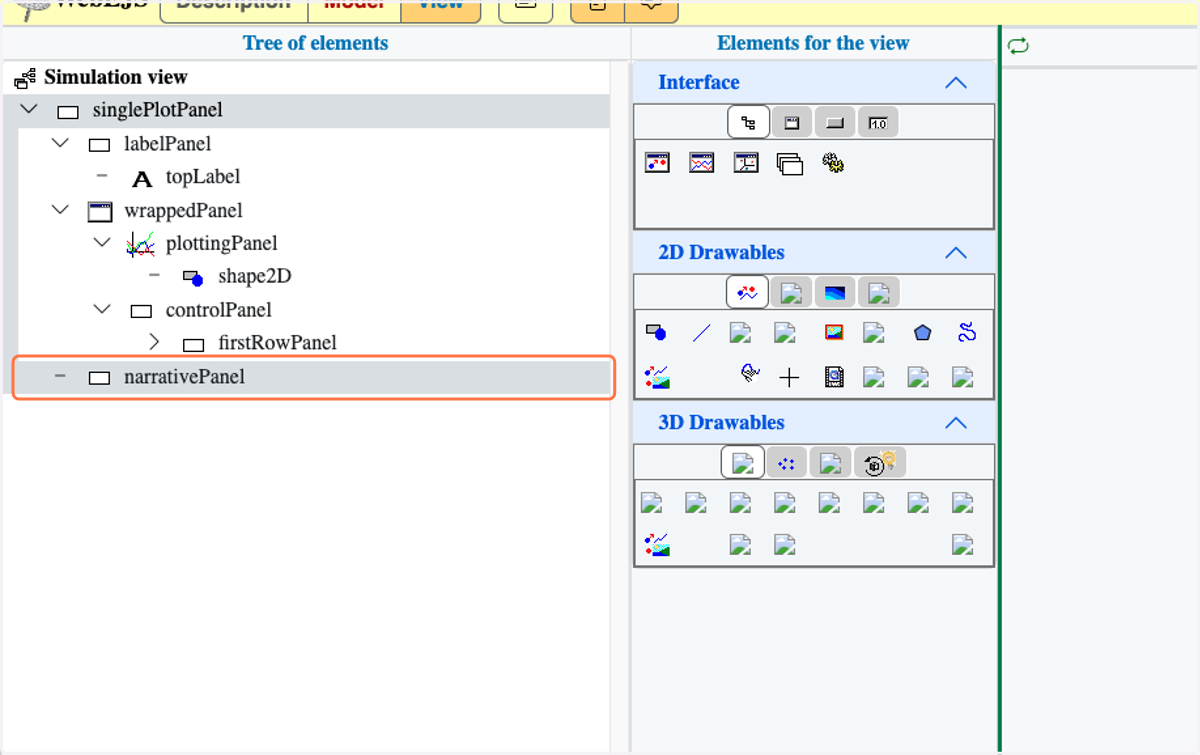Collapse the plottingPanel tree node
1200x755 pixels.
point(102,243)
